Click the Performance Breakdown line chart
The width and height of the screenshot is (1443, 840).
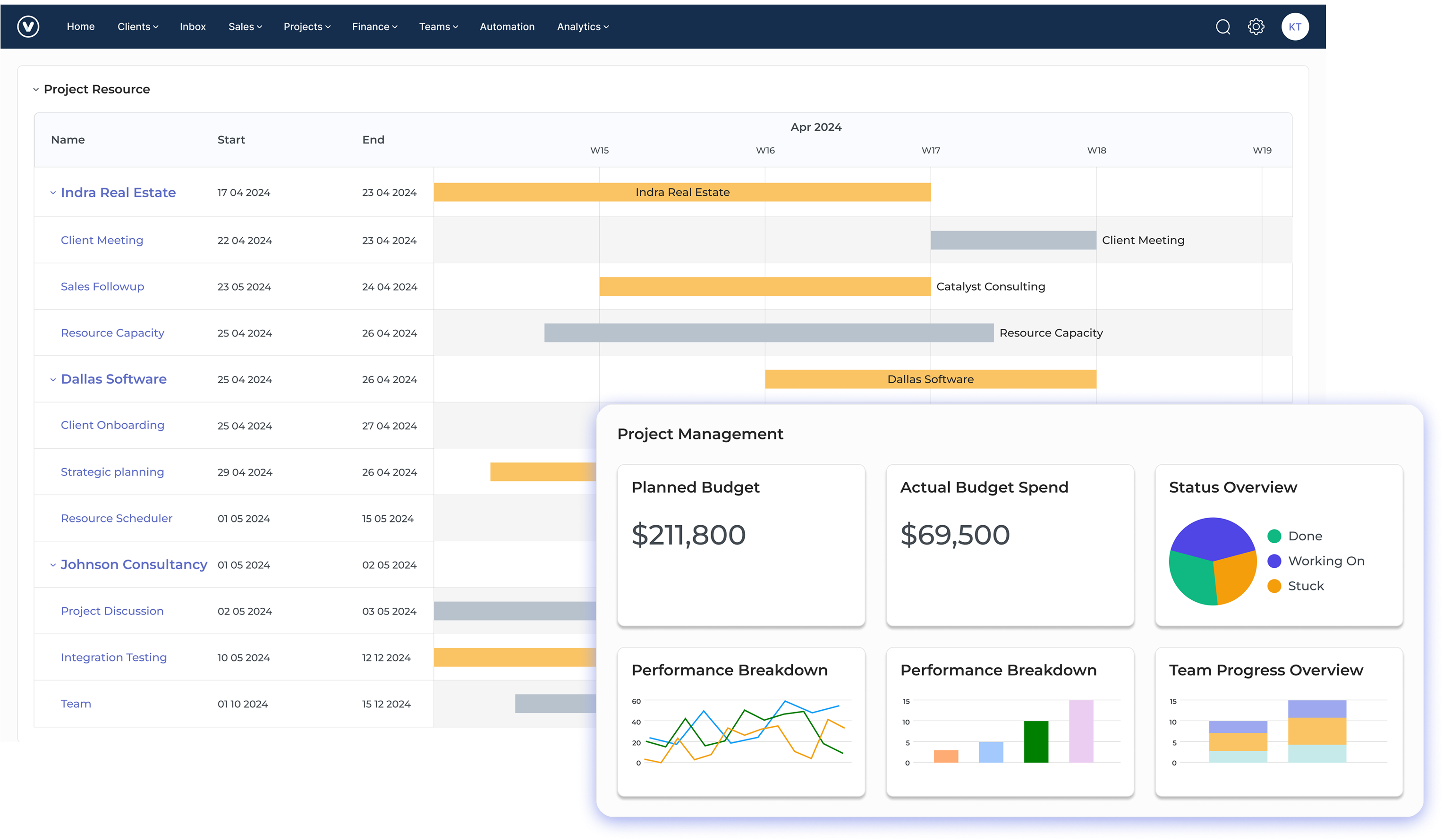pyautogui.click(x=742, y=732)
